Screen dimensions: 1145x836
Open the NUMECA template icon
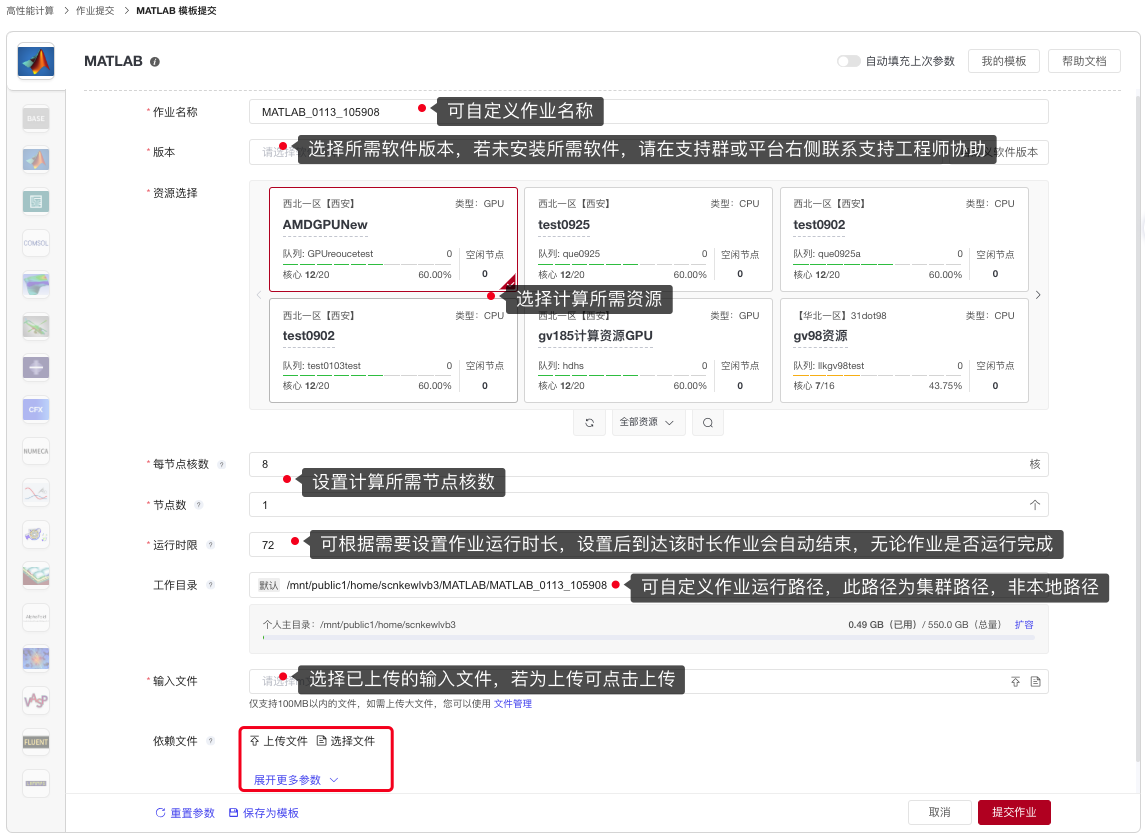coord(36,451)
